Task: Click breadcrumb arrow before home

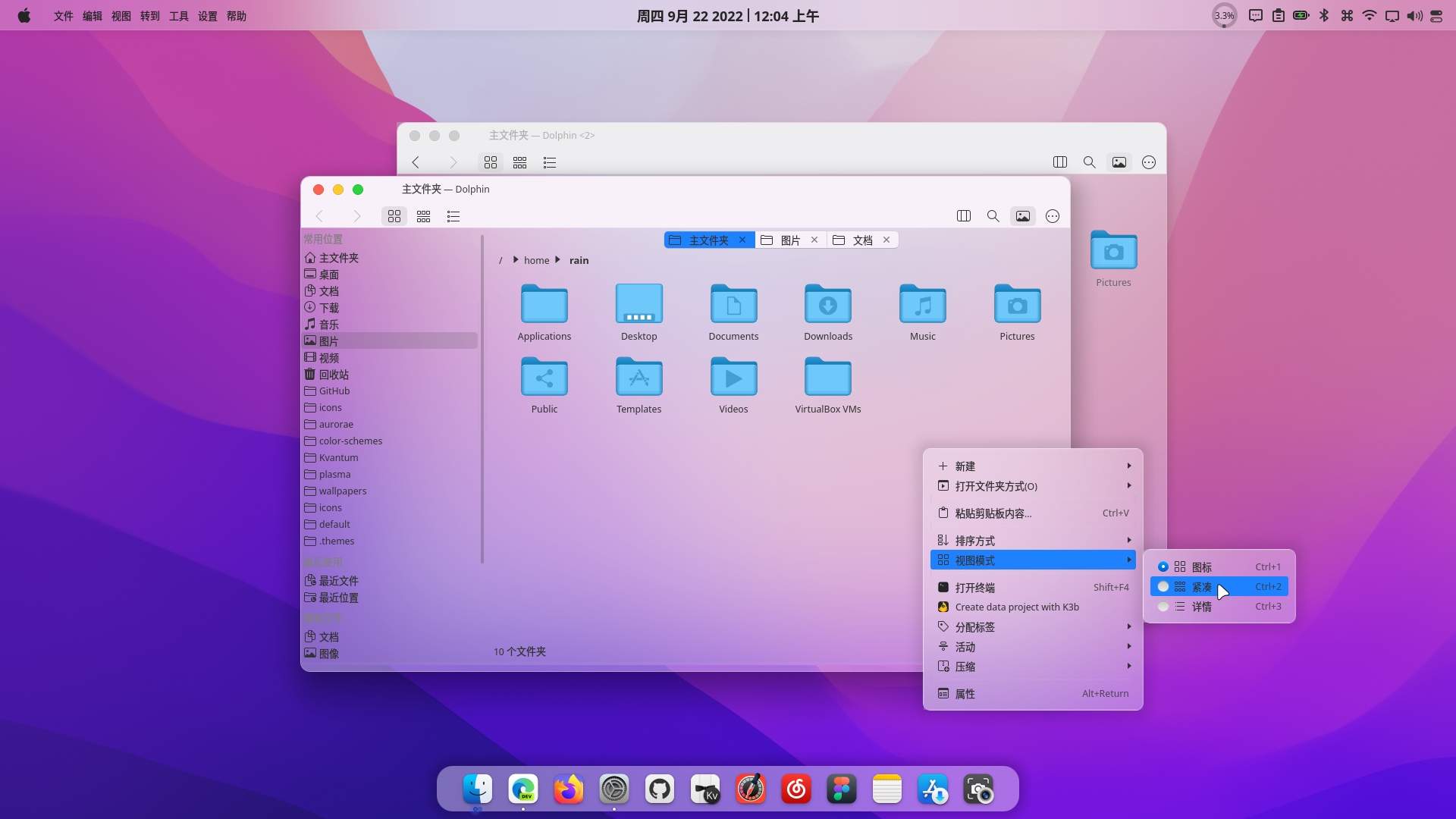Action: click(516, 260)
